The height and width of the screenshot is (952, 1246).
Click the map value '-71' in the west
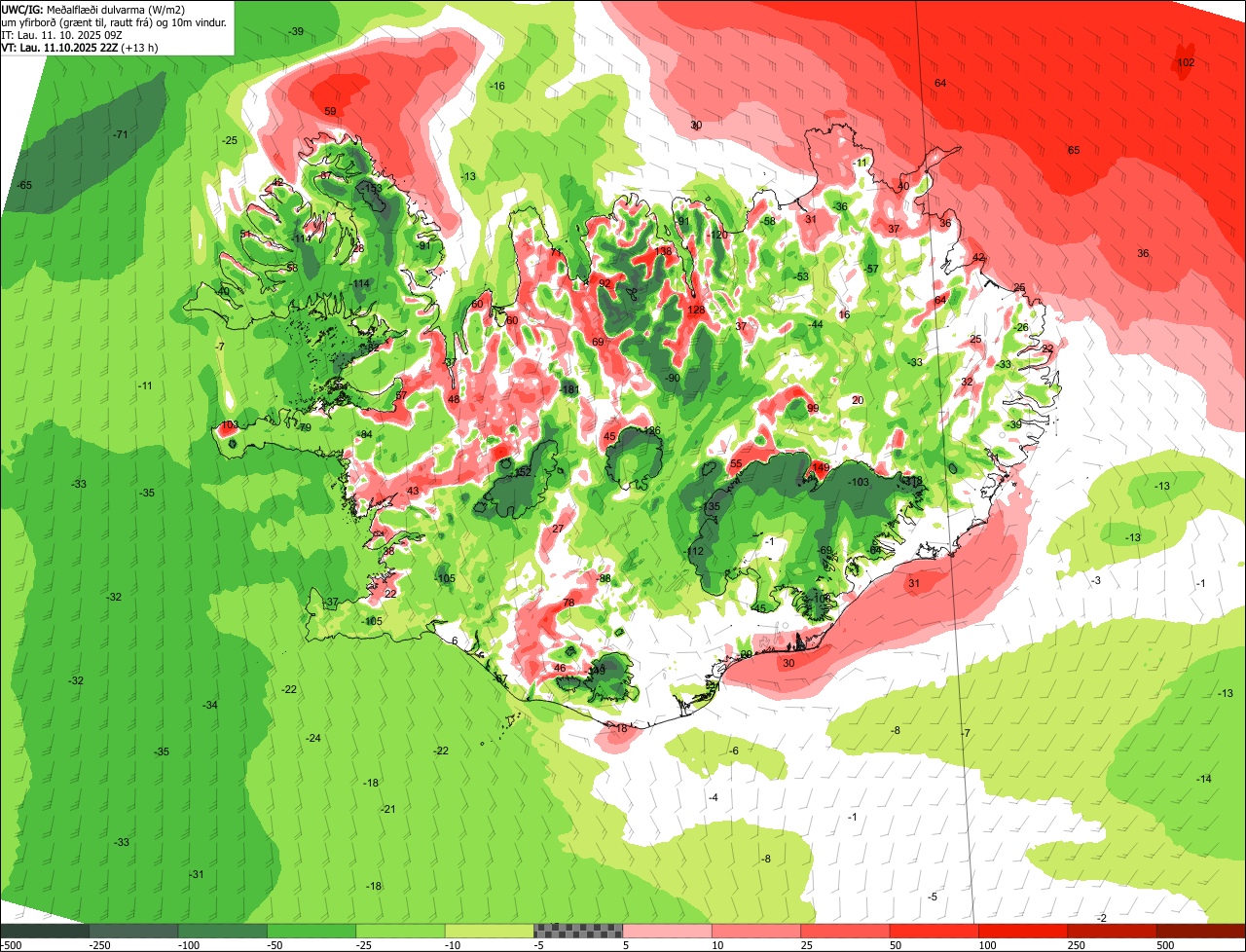[121, 134]
